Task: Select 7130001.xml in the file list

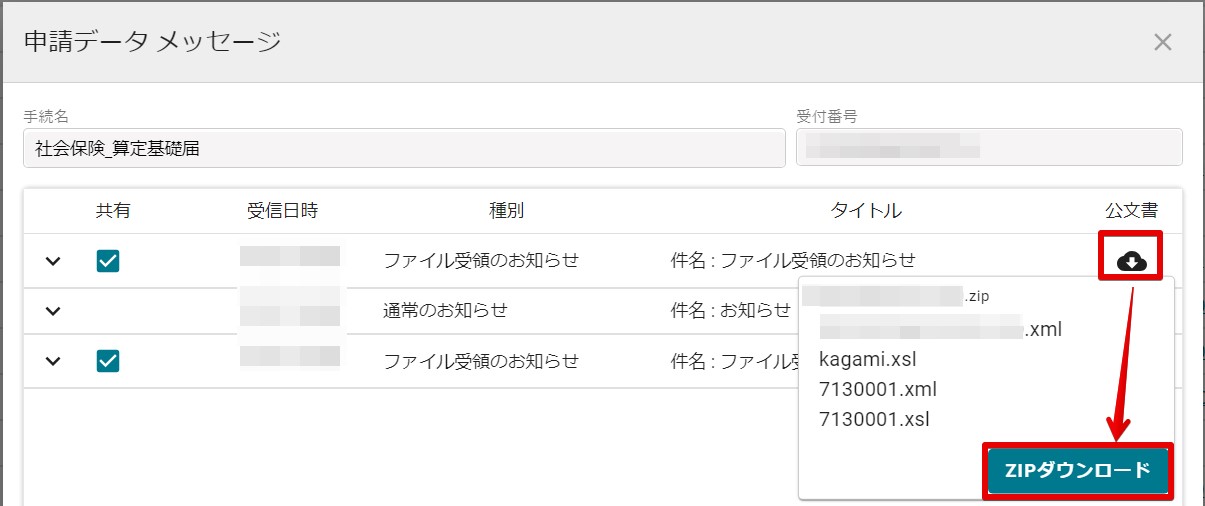Action: click(877, 389)
